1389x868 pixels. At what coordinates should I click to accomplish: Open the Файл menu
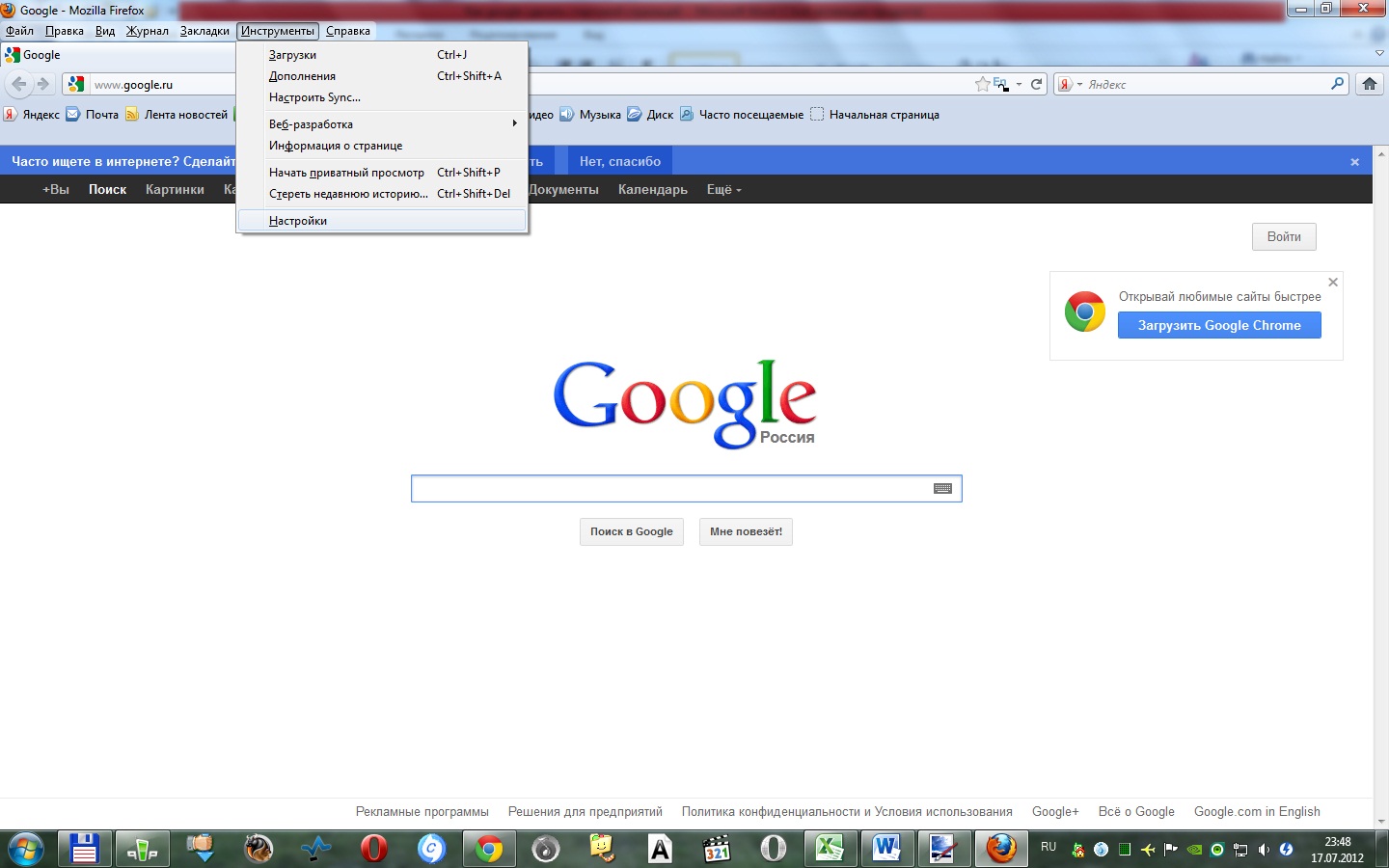point(19,31)
